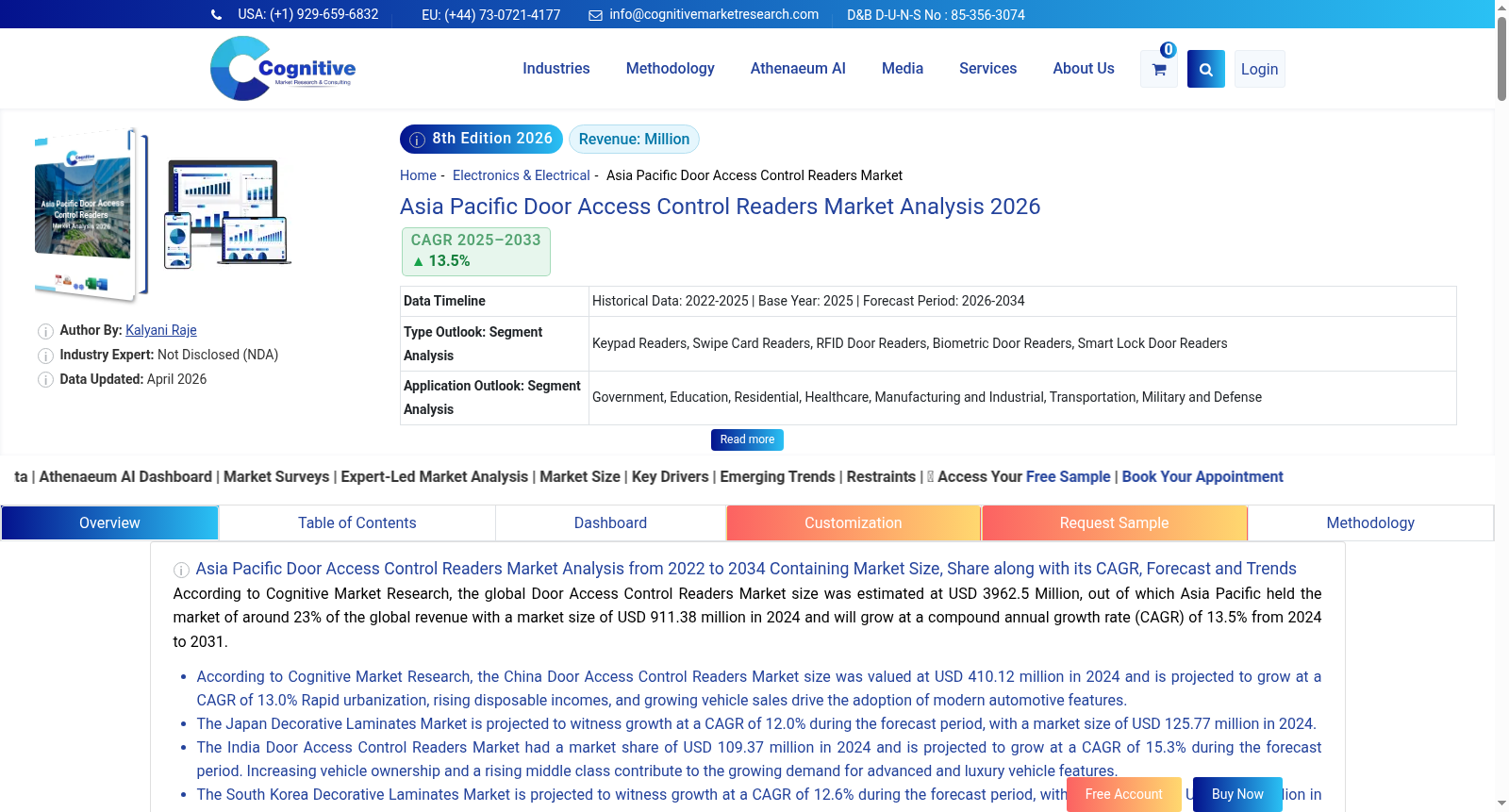Click the report book cover thumbnail
The width and height of the screenshot is (1509, 812).
coord(91,215)
